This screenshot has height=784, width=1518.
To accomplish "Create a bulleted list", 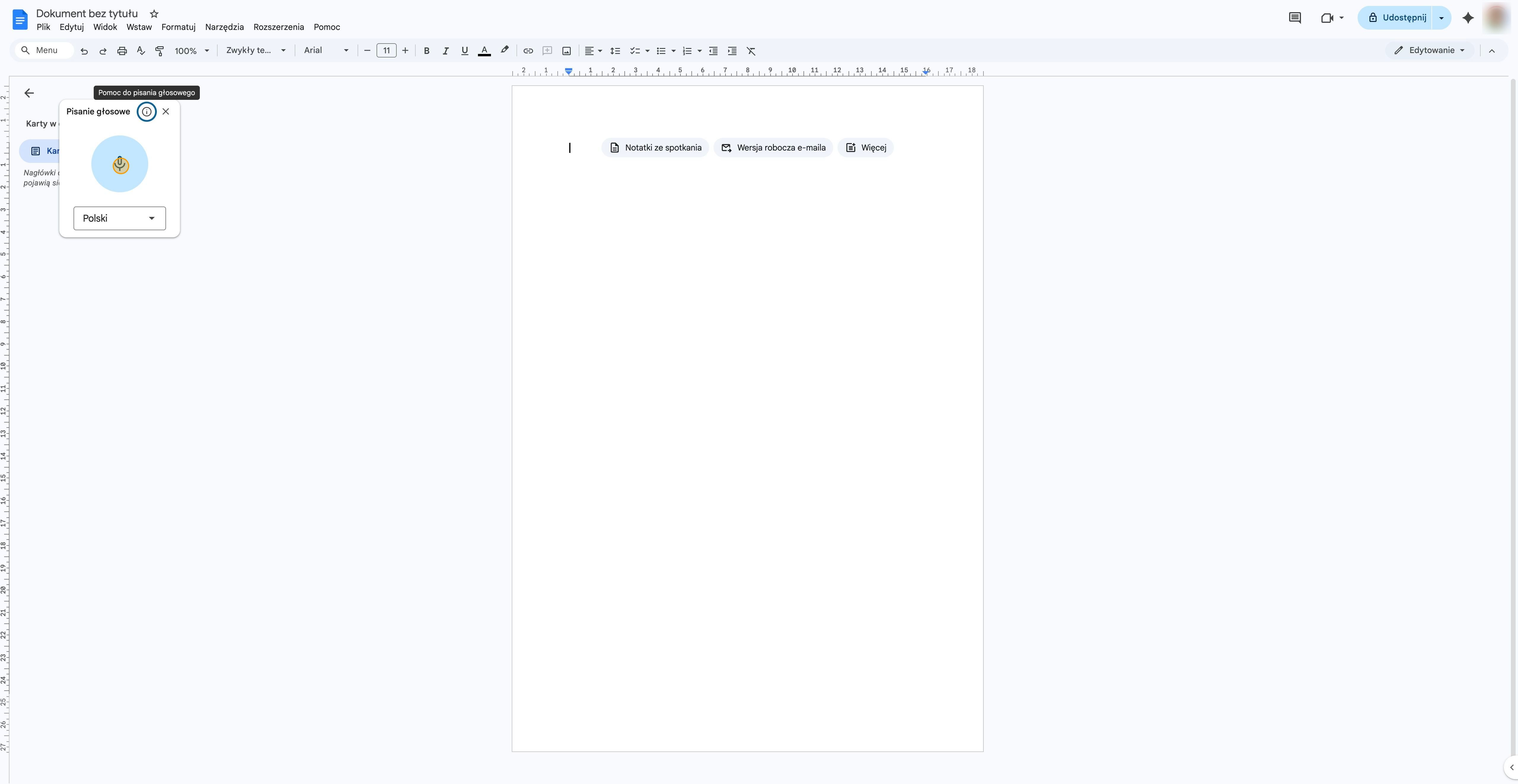I will coord(661,51).
